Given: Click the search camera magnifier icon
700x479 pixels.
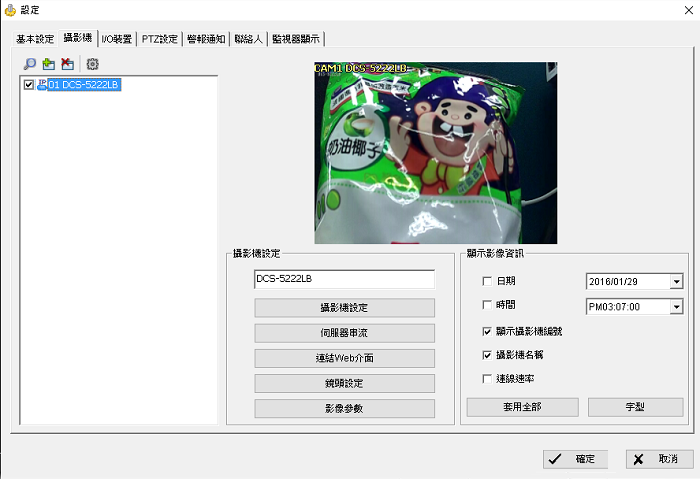Looking at the screenshot, I should (x=30, y=63).
